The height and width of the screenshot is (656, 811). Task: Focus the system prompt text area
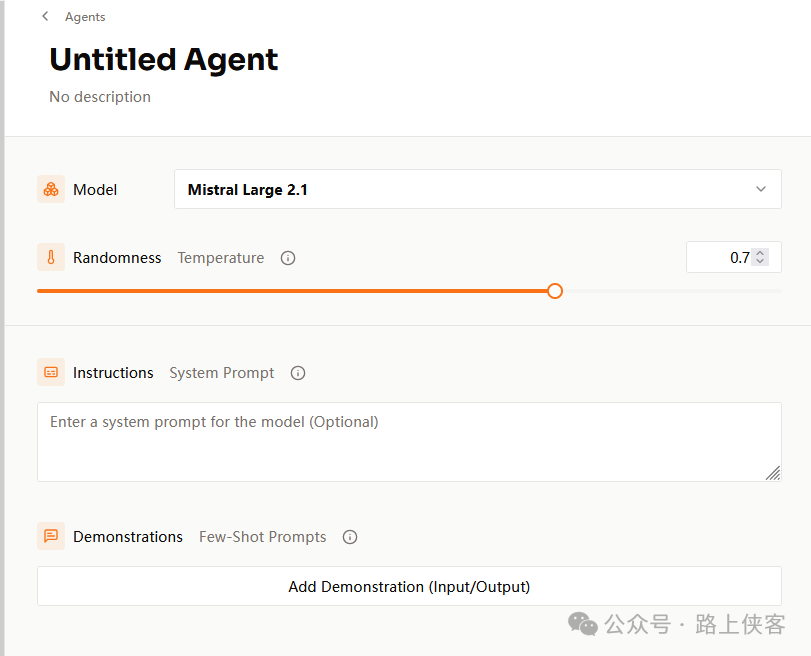(x=408, y=441)
